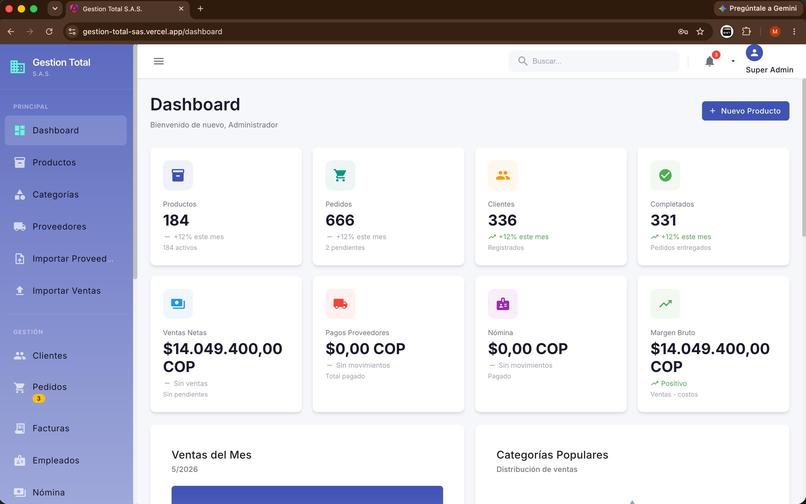Click the search magnifier icon
Image resolution: width=806 pixels, height=504 pixels.
(522, 61)
